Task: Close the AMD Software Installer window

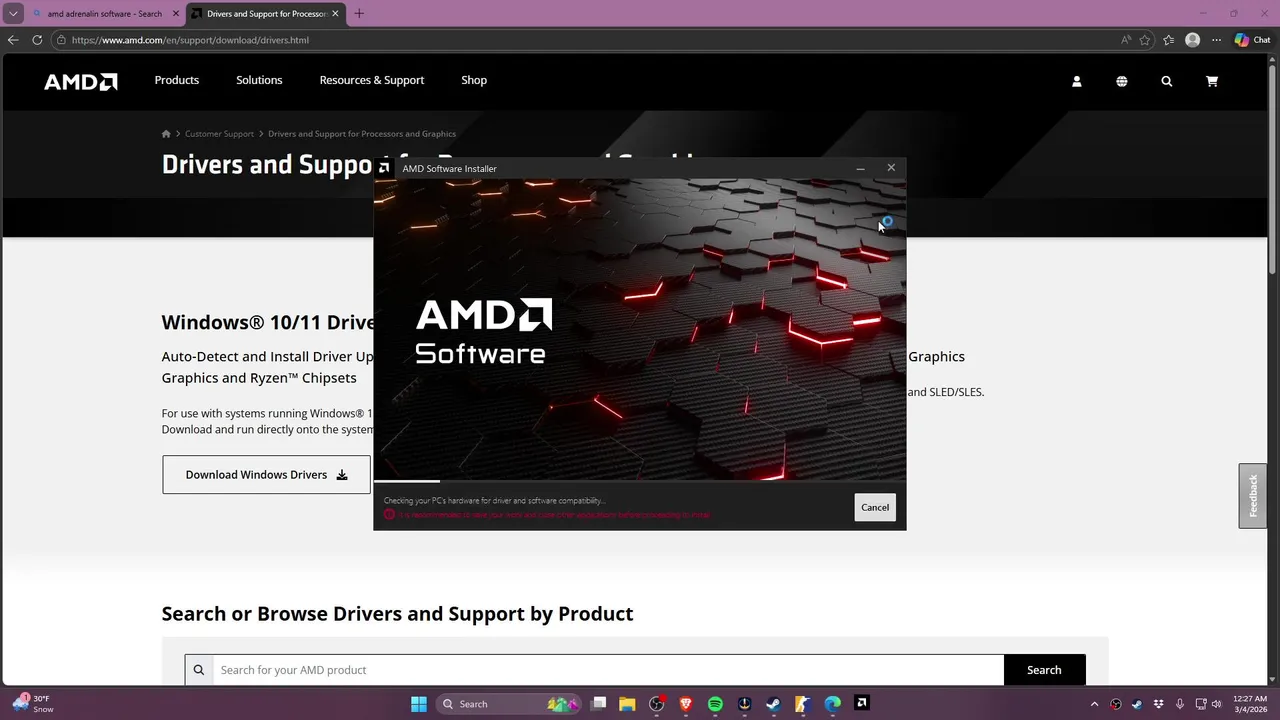Action: [x=891, y=168]
